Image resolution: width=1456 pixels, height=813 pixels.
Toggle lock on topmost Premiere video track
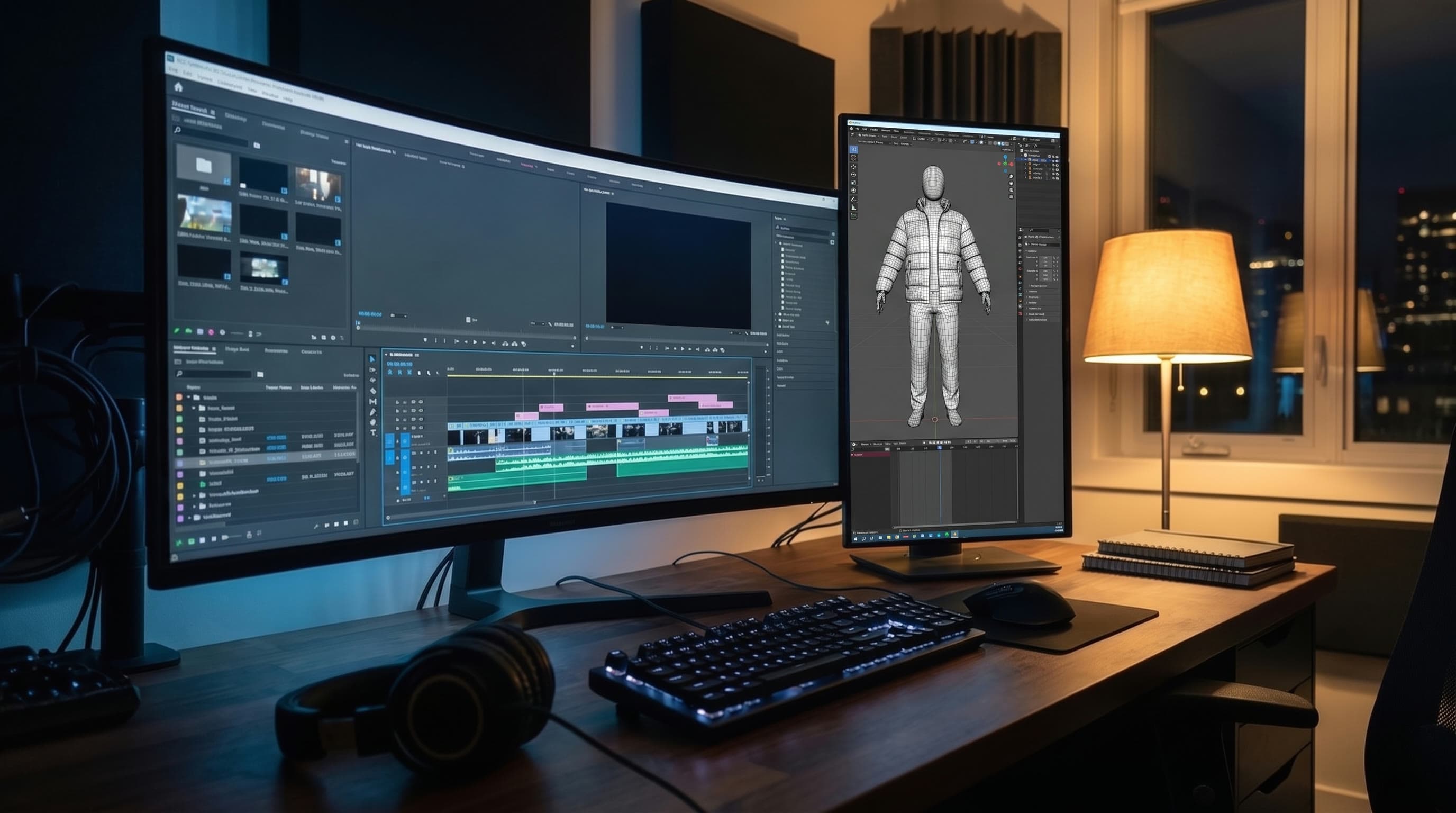(x=398, y=402)
